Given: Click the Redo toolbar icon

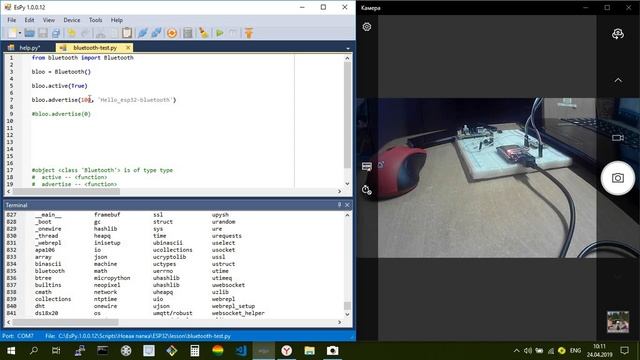Looking at the screenshot, I should [x=85, y=33].
